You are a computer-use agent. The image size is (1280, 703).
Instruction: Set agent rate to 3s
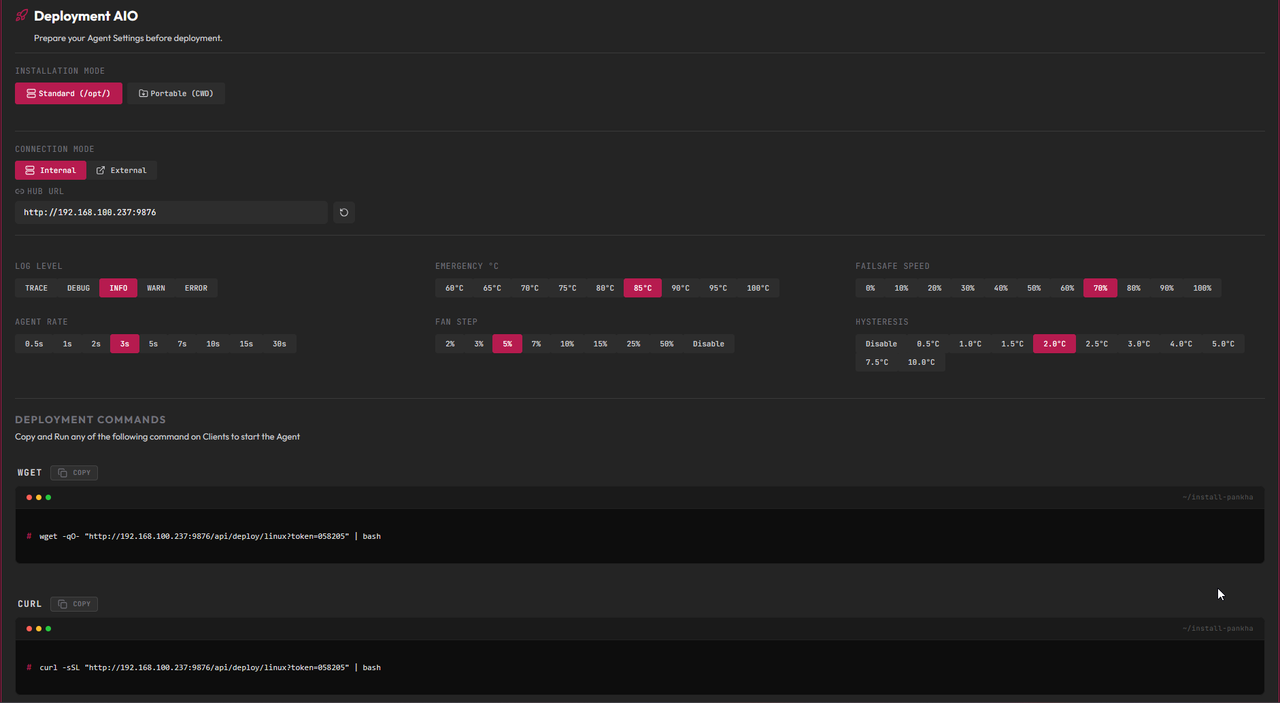click(124, 344)
